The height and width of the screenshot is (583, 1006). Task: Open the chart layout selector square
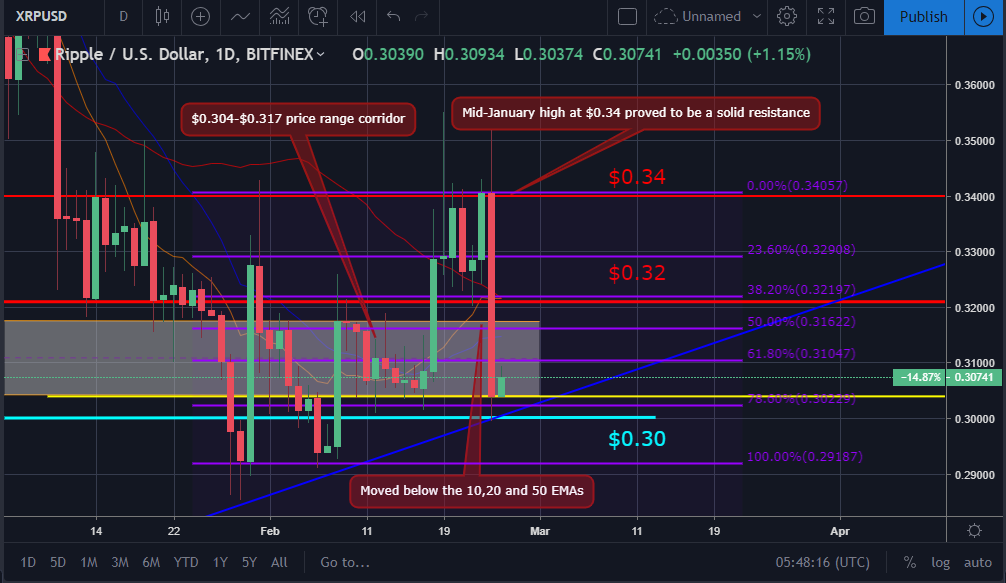pos(627,17)
